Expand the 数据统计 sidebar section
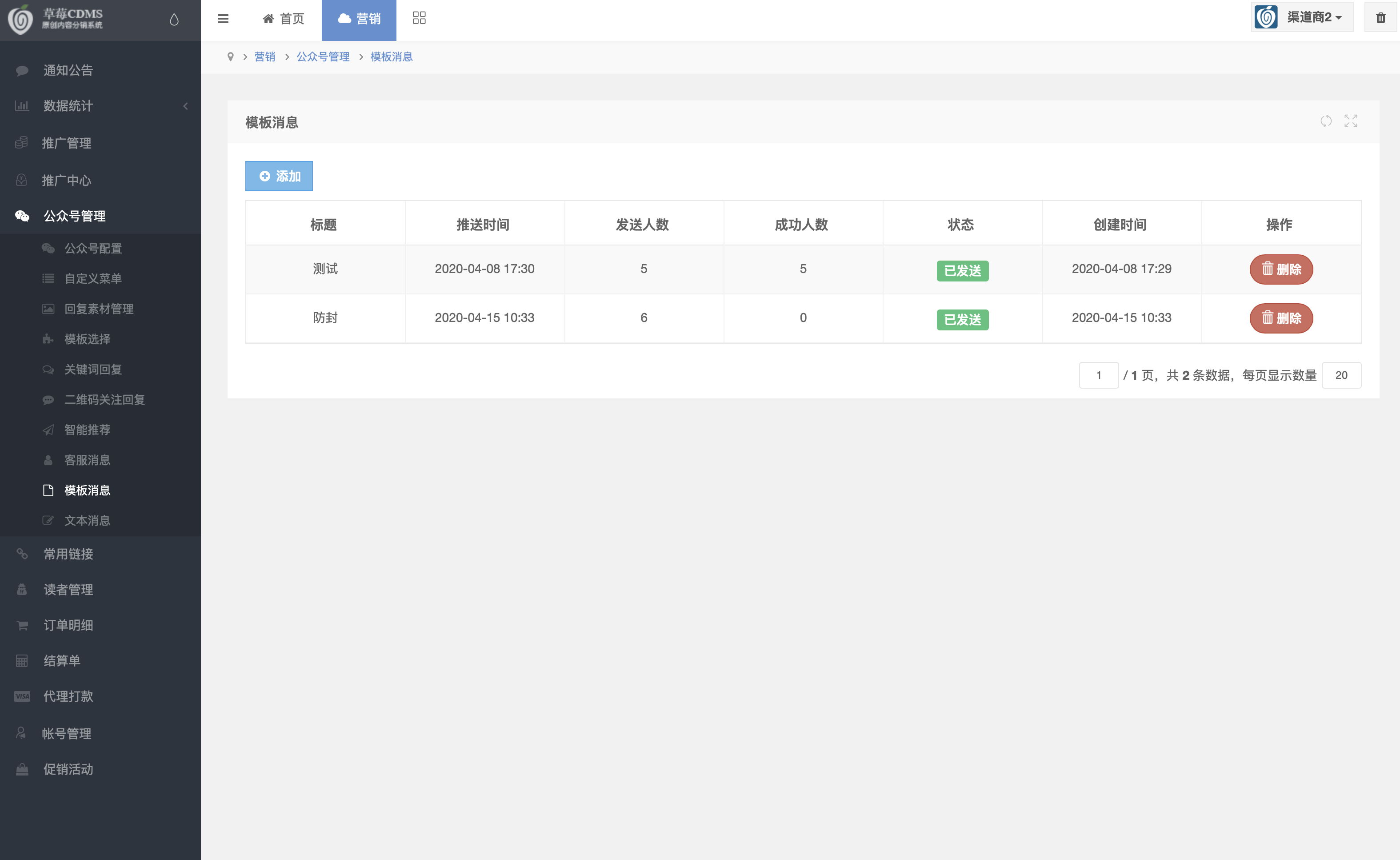Viewport: 1400px width, 860px height. pyautogui.click(x=100, y=106)
